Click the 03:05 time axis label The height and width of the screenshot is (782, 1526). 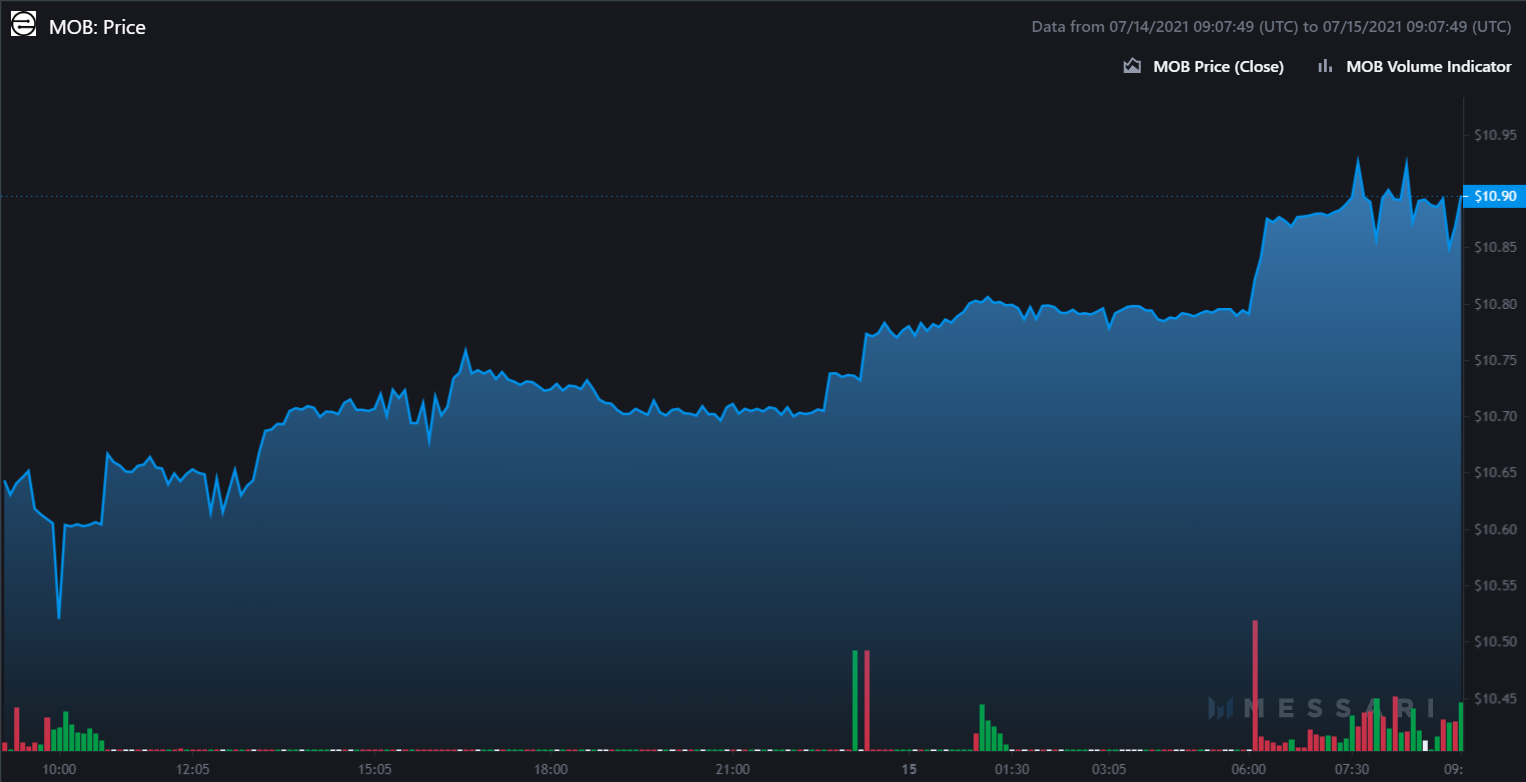tap(1109, 769)
